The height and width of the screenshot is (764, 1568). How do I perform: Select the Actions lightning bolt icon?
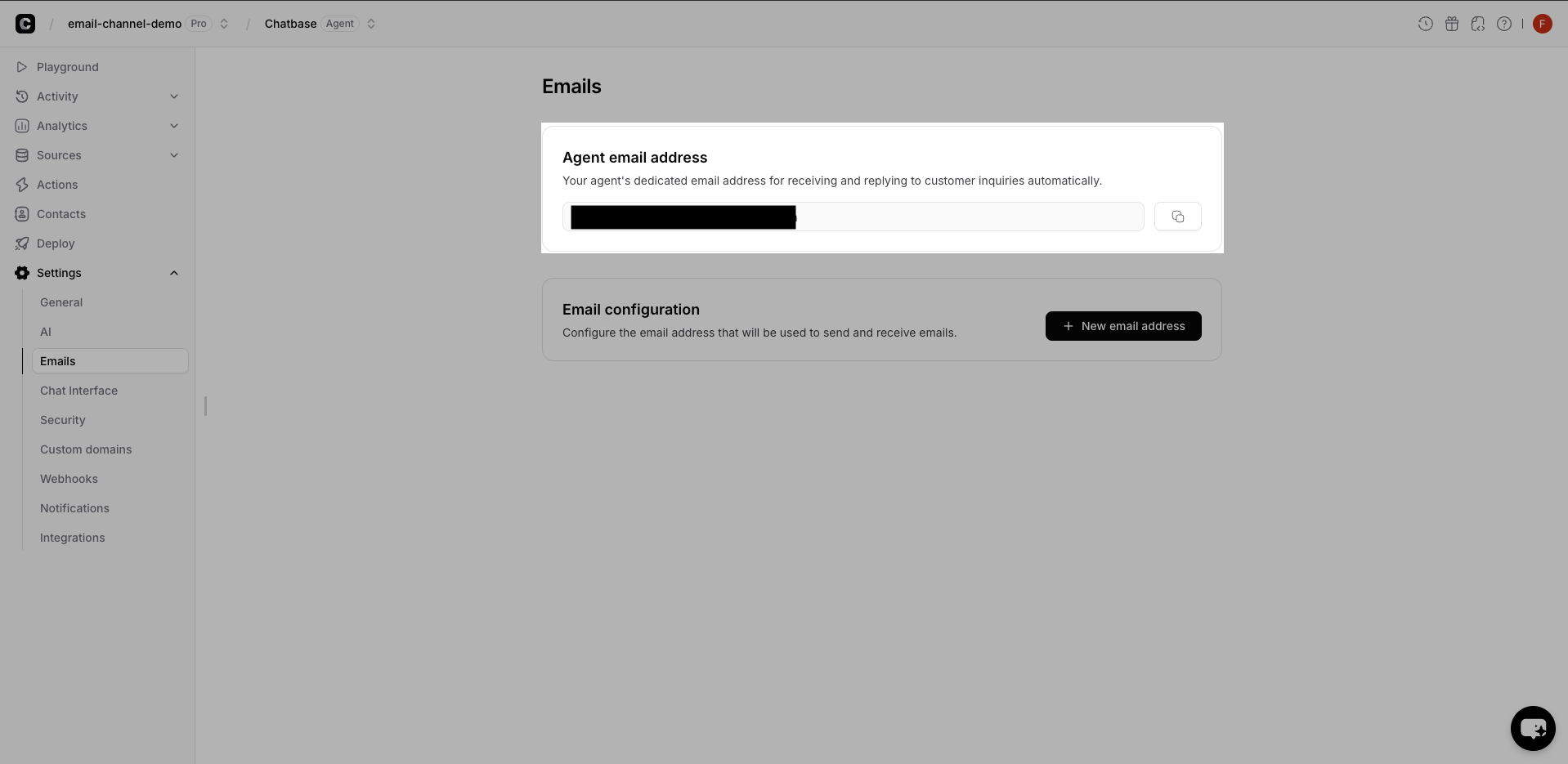(x=21, y=185)
